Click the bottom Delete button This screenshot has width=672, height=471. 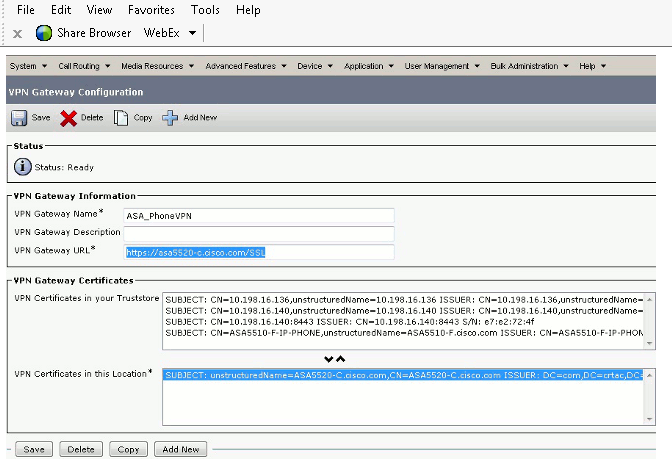81,449
